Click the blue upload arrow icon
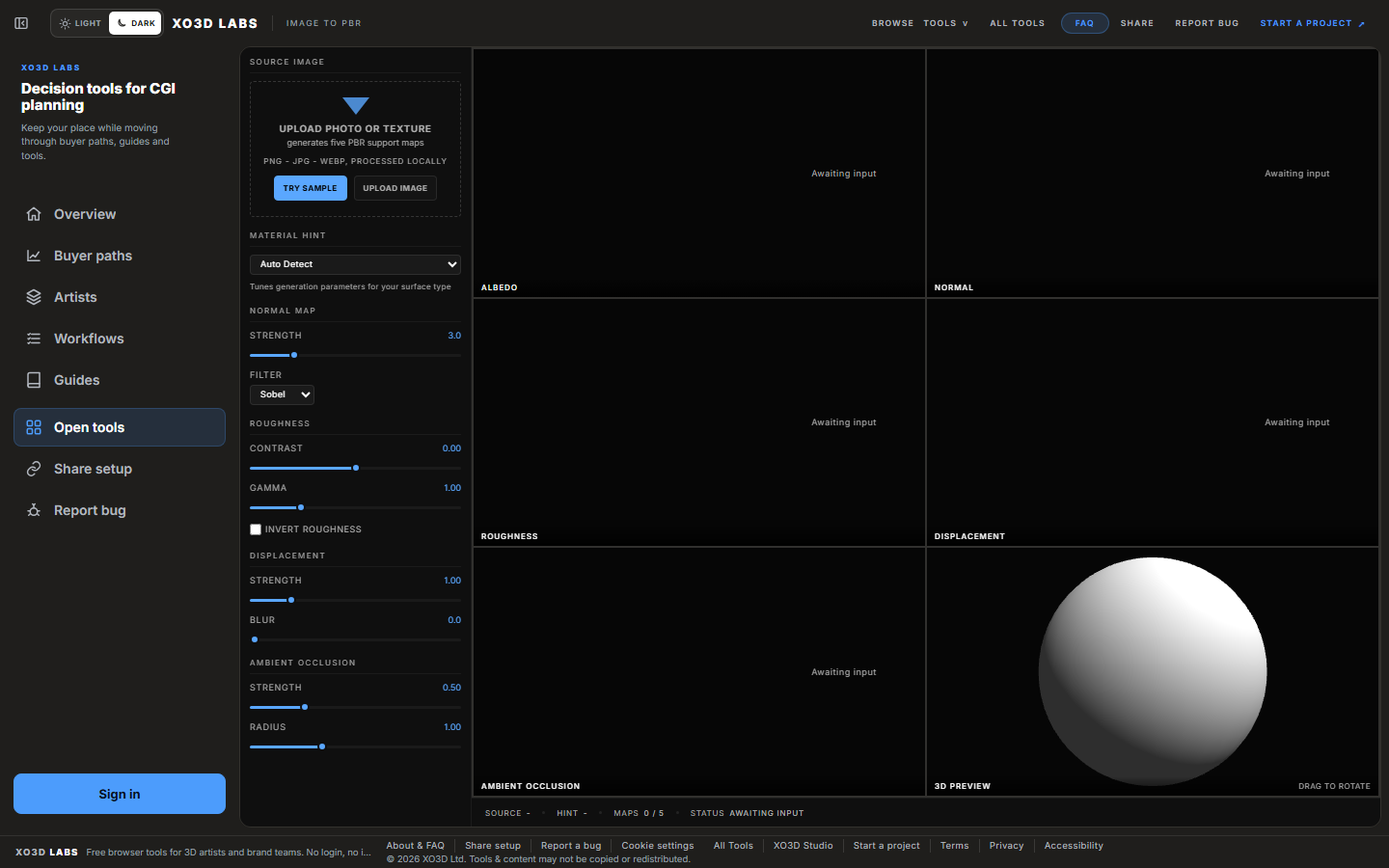 356,105
